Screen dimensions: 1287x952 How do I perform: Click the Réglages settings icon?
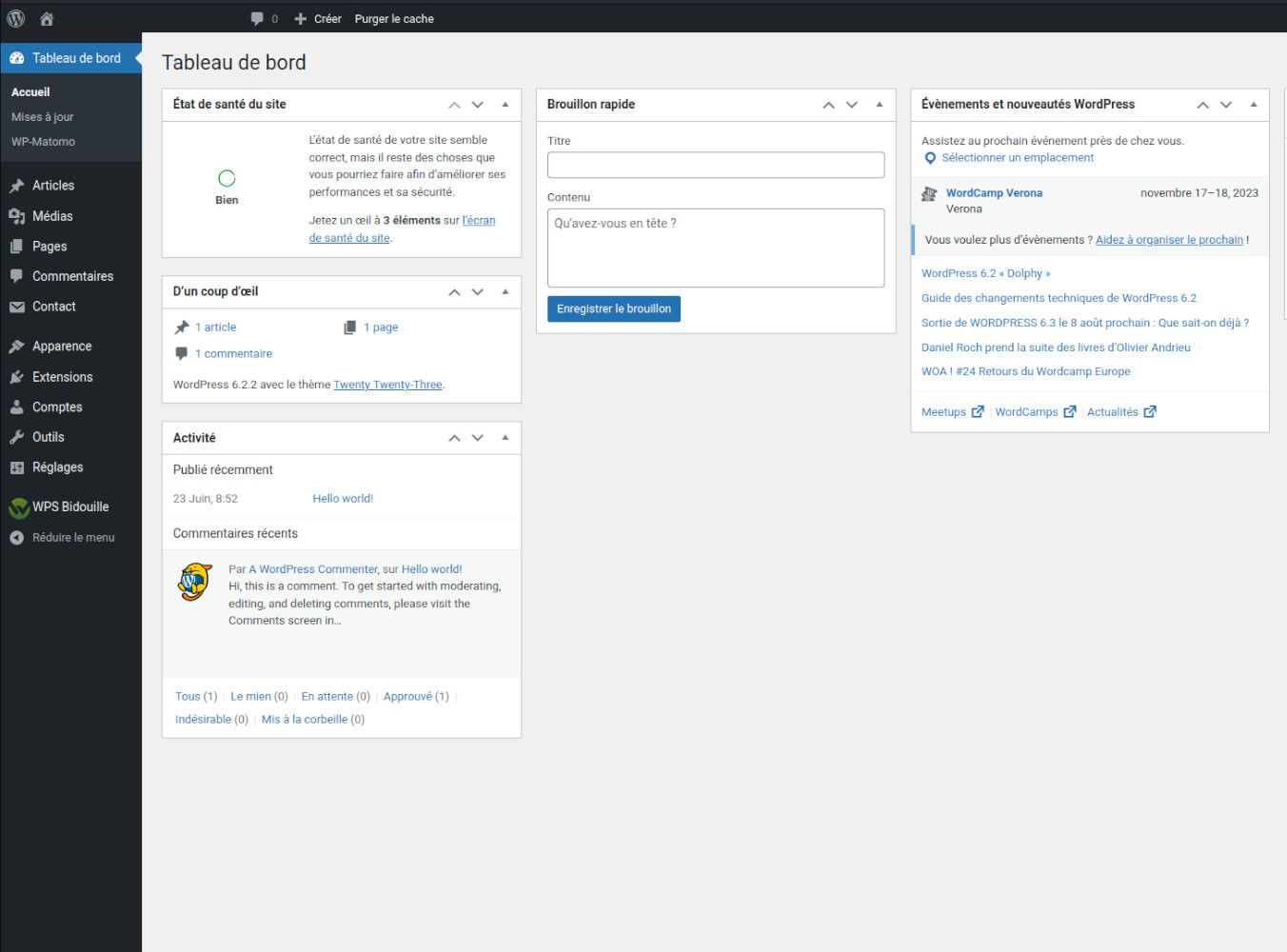pos(16,467)
